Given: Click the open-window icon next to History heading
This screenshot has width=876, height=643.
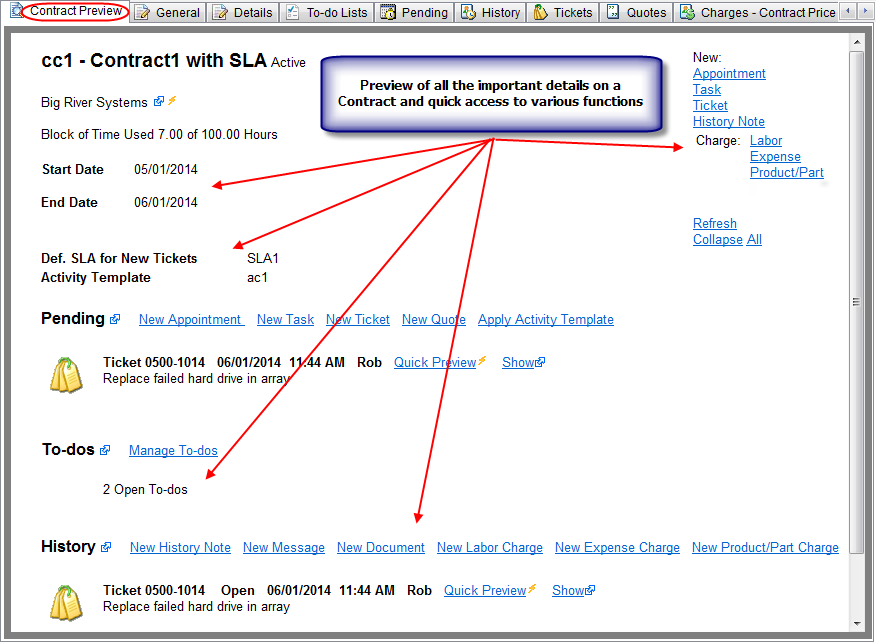Looking at the screenshot, I should tap(106, 548).
